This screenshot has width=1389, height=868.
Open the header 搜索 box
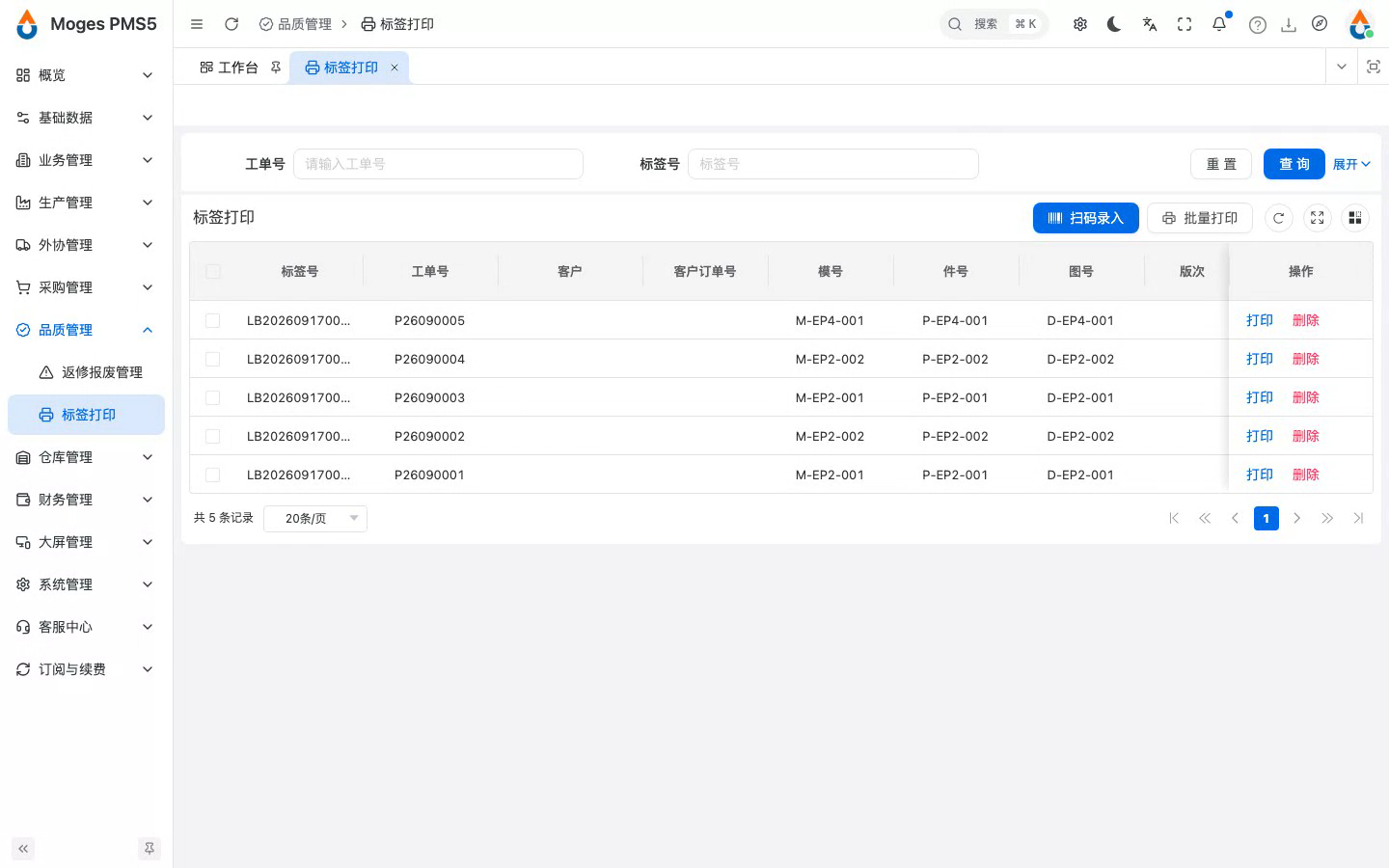pyautogui.click(x=994, y=24)
